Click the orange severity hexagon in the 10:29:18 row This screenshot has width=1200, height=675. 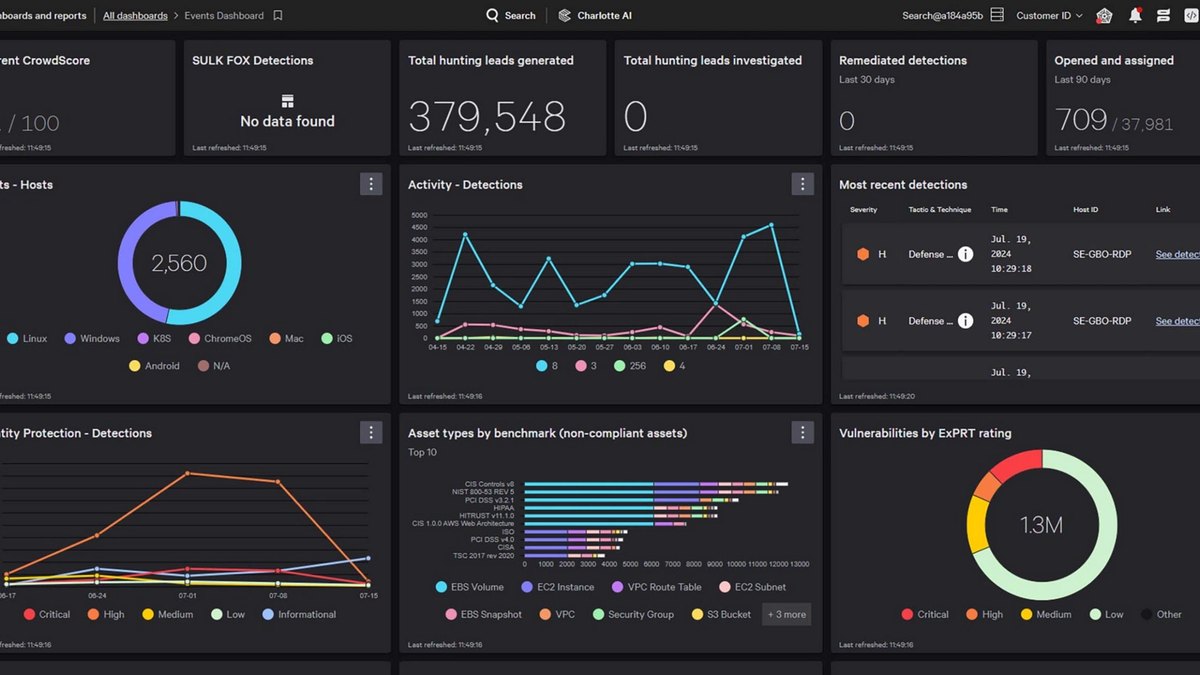click(x=862, y=255)
